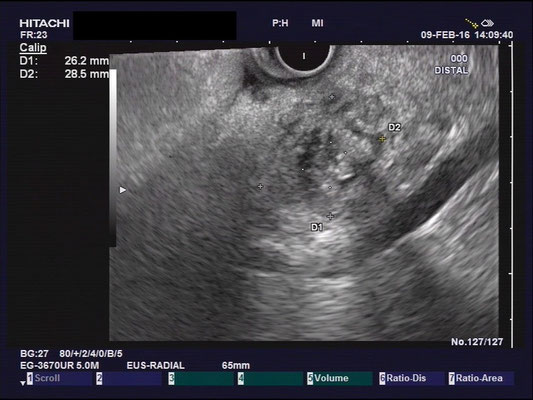The height and width of the screenshot is (400, 533).
Task: Click the EUS-RADIAL mode label
Action: (156, 366)
